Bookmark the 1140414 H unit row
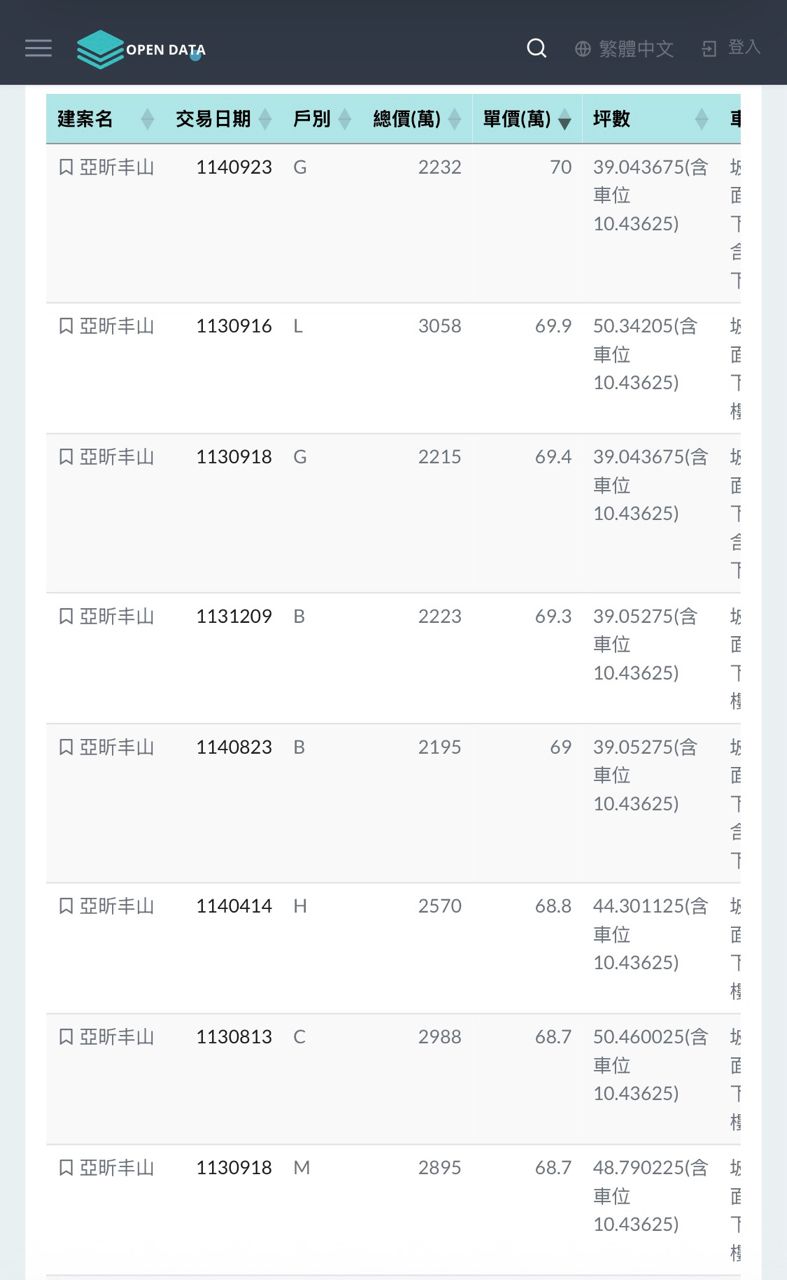The height and width of the screenshot is (1280, 787). (66, 907)
